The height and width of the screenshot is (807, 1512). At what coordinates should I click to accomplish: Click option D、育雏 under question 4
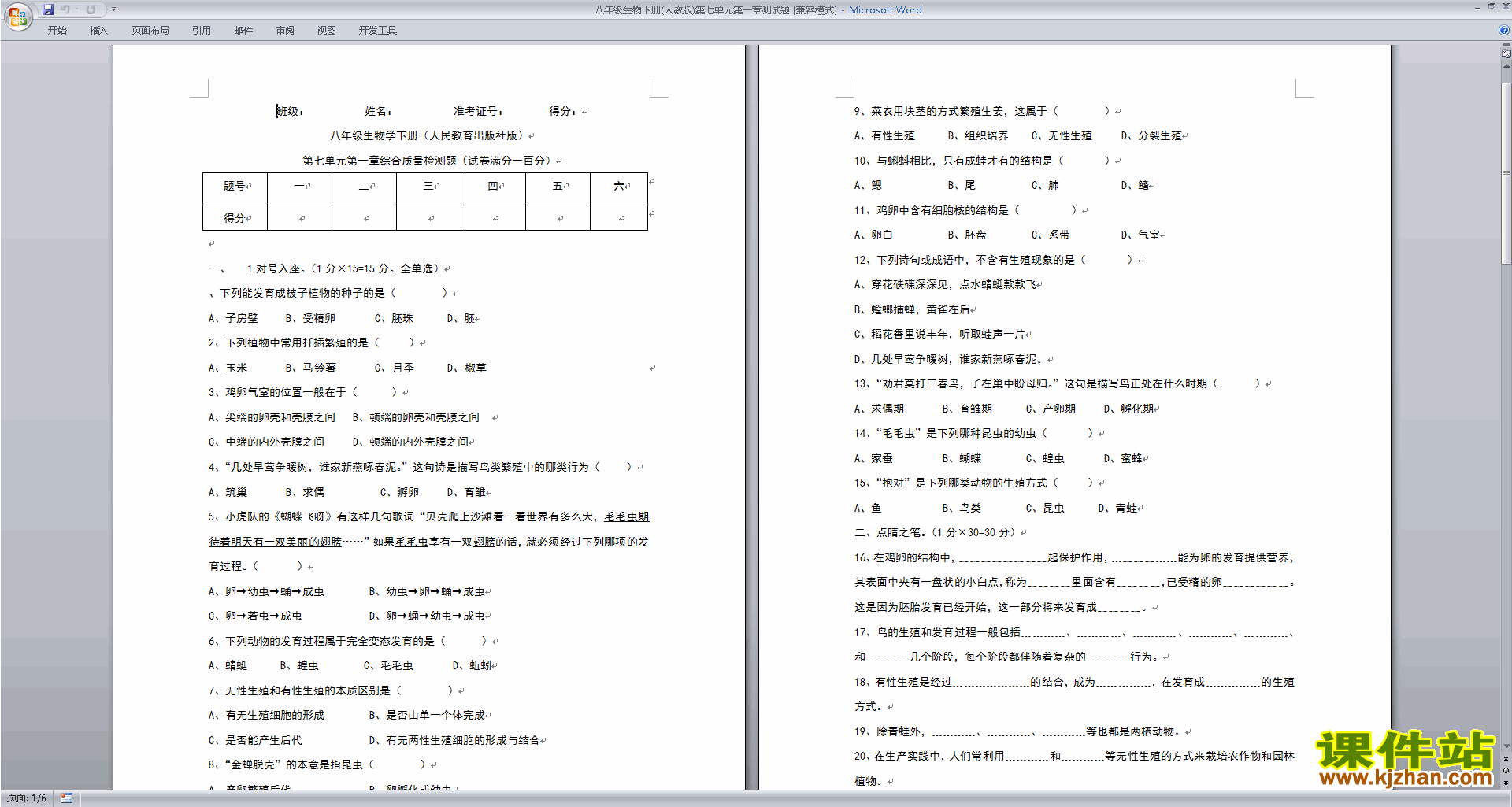coord(467,492)
